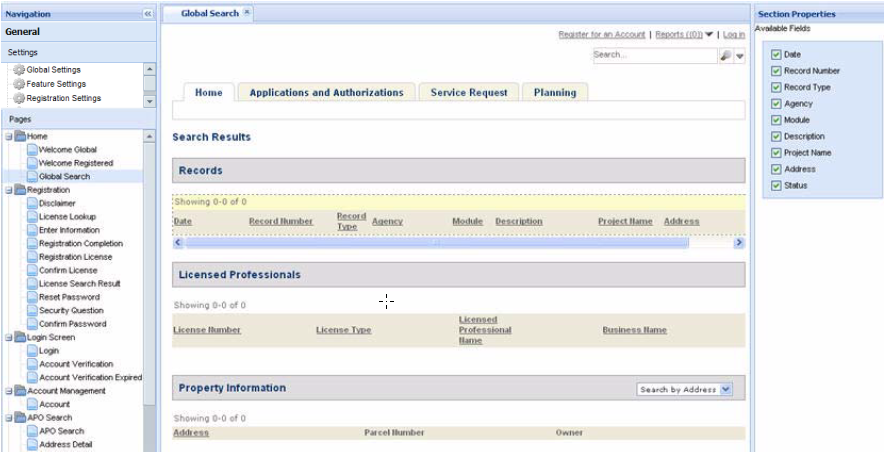
Task: Close the Global Search tab
Action: pyautogui.click(x=247, y=13)
